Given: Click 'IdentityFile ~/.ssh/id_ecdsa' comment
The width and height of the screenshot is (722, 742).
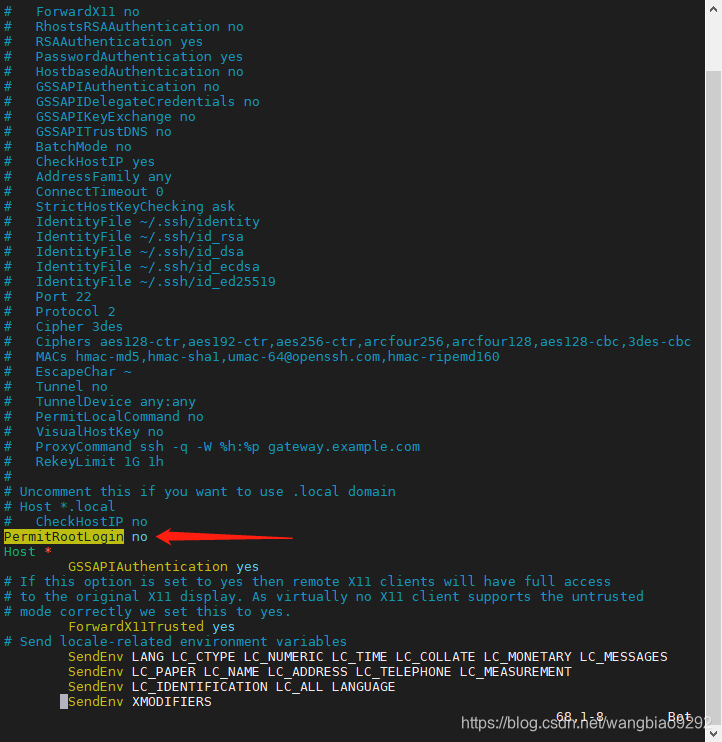Looking at the screenshot, I should tap(132, 266).
